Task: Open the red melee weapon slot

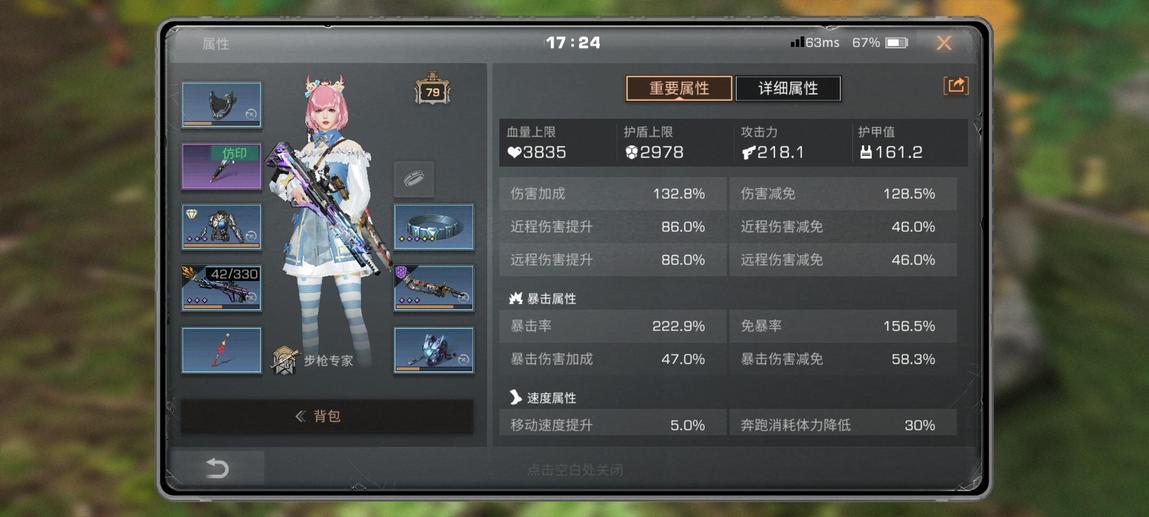Action: pos(221,350)
